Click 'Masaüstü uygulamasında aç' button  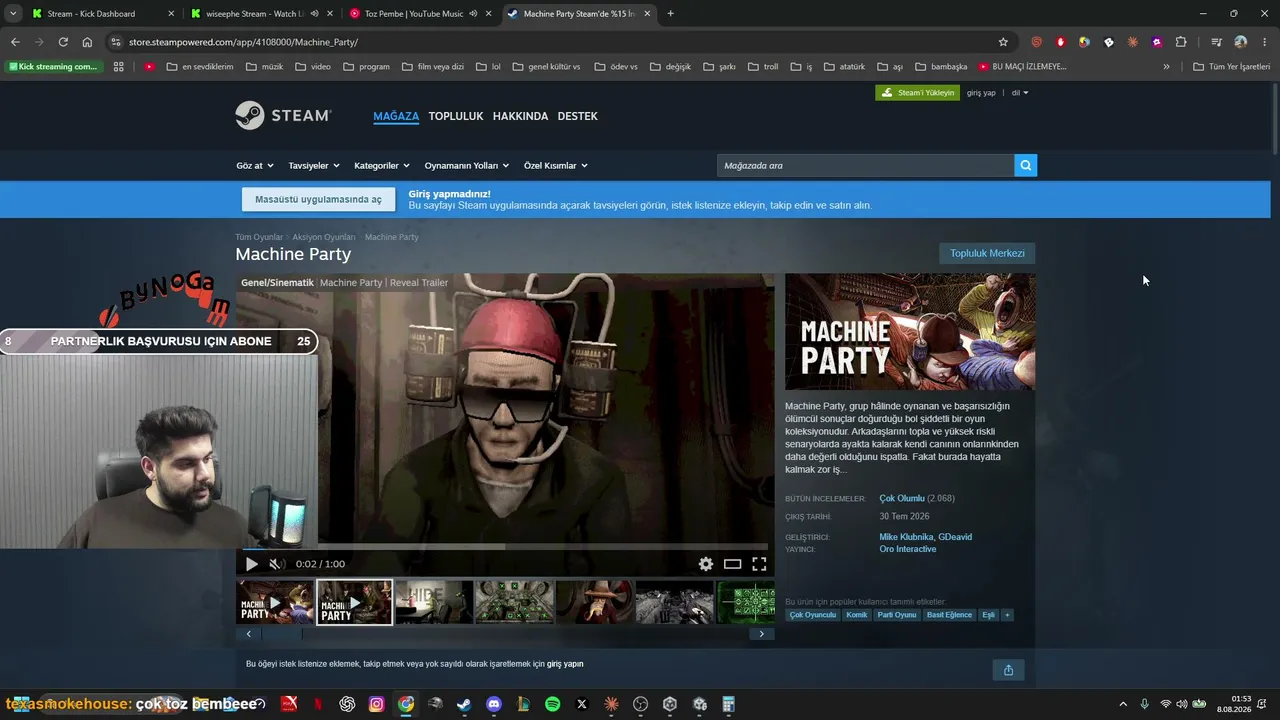(x=318, y=199)
